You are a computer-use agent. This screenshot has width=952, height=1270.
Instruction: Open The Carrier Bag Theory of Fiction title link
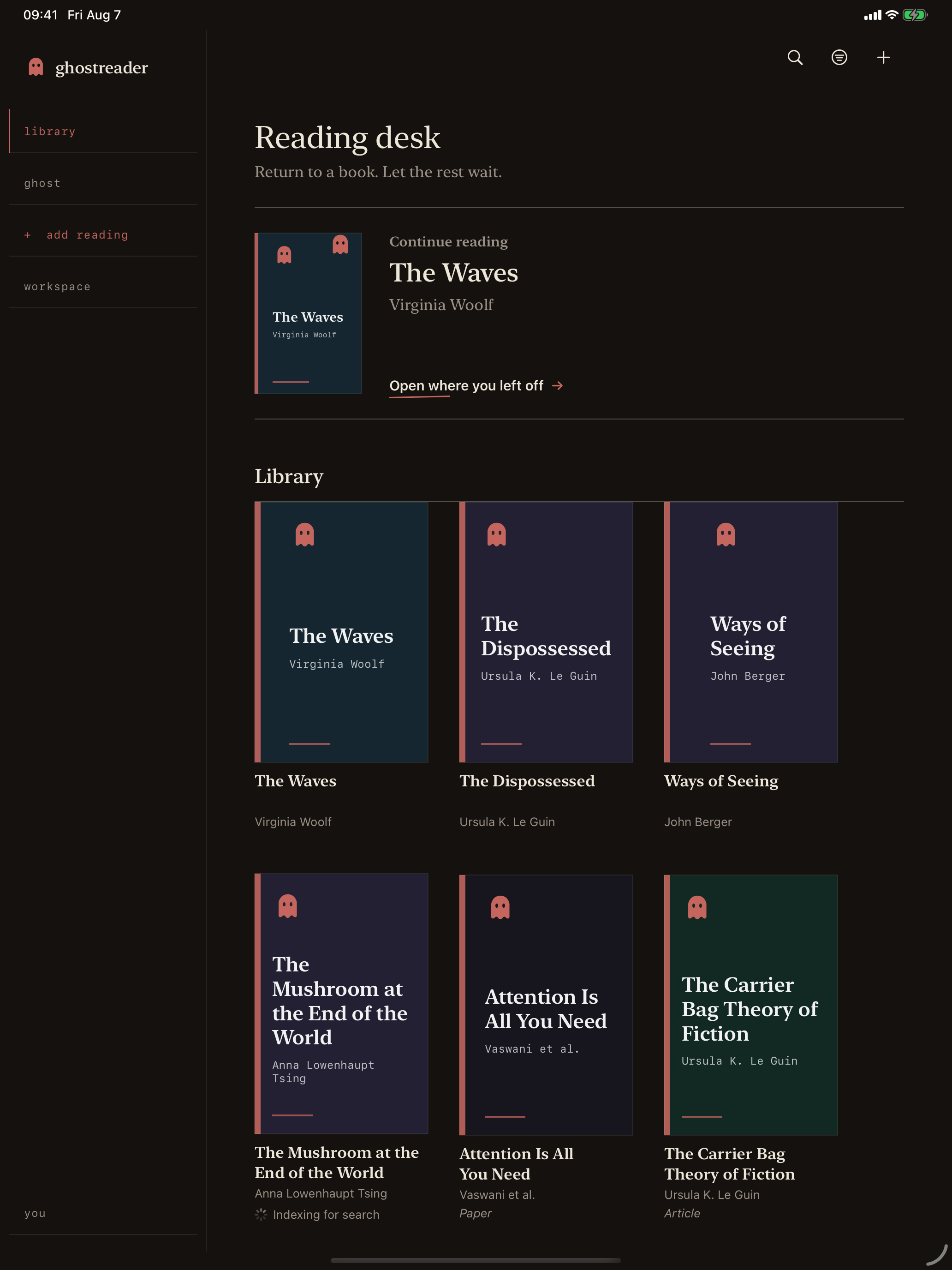[729, 1164]
